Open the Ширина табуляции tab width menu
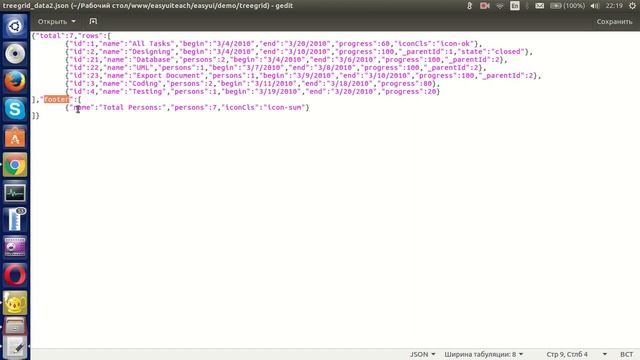This screenshot has height=360, width=640. coord(484,354)
